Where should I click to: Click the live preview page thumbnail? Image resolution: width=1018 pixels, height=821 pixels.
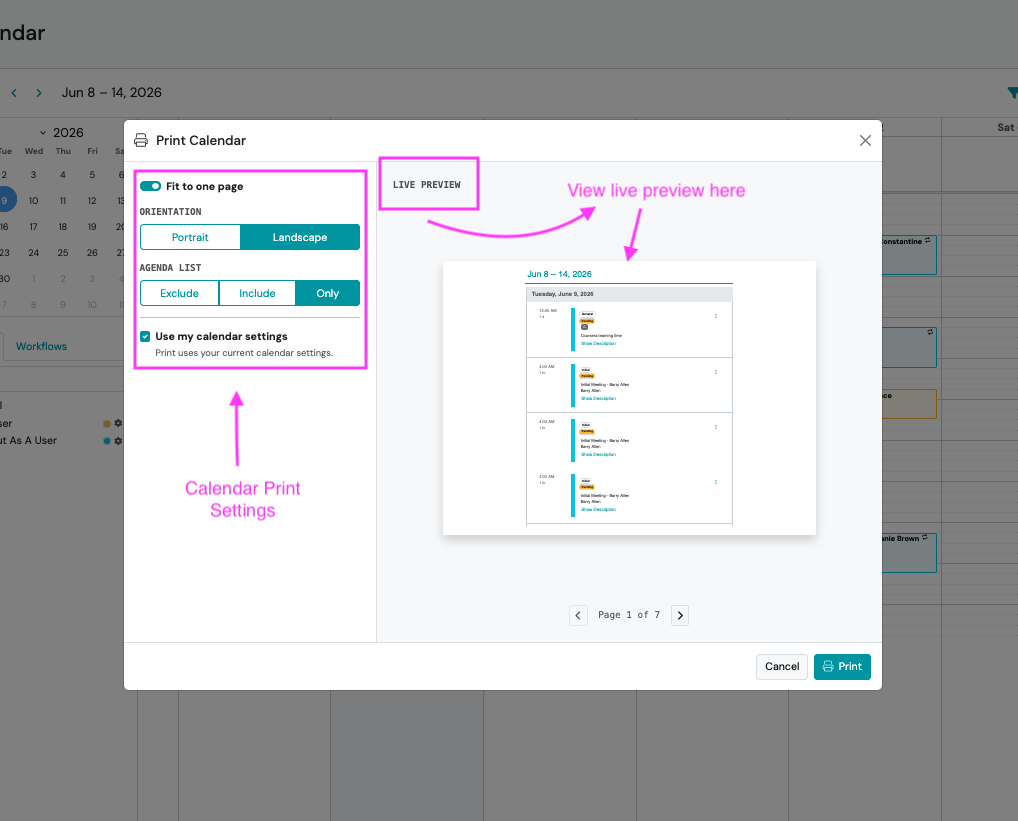tap(629, 398)
